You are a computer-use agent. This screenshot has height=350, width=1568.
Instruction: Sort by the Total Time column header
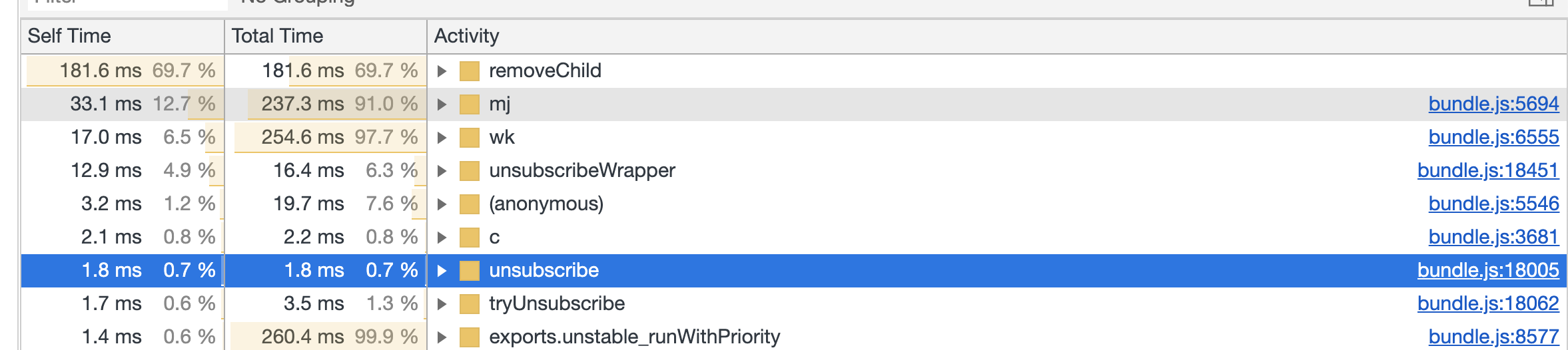(326, 36)
